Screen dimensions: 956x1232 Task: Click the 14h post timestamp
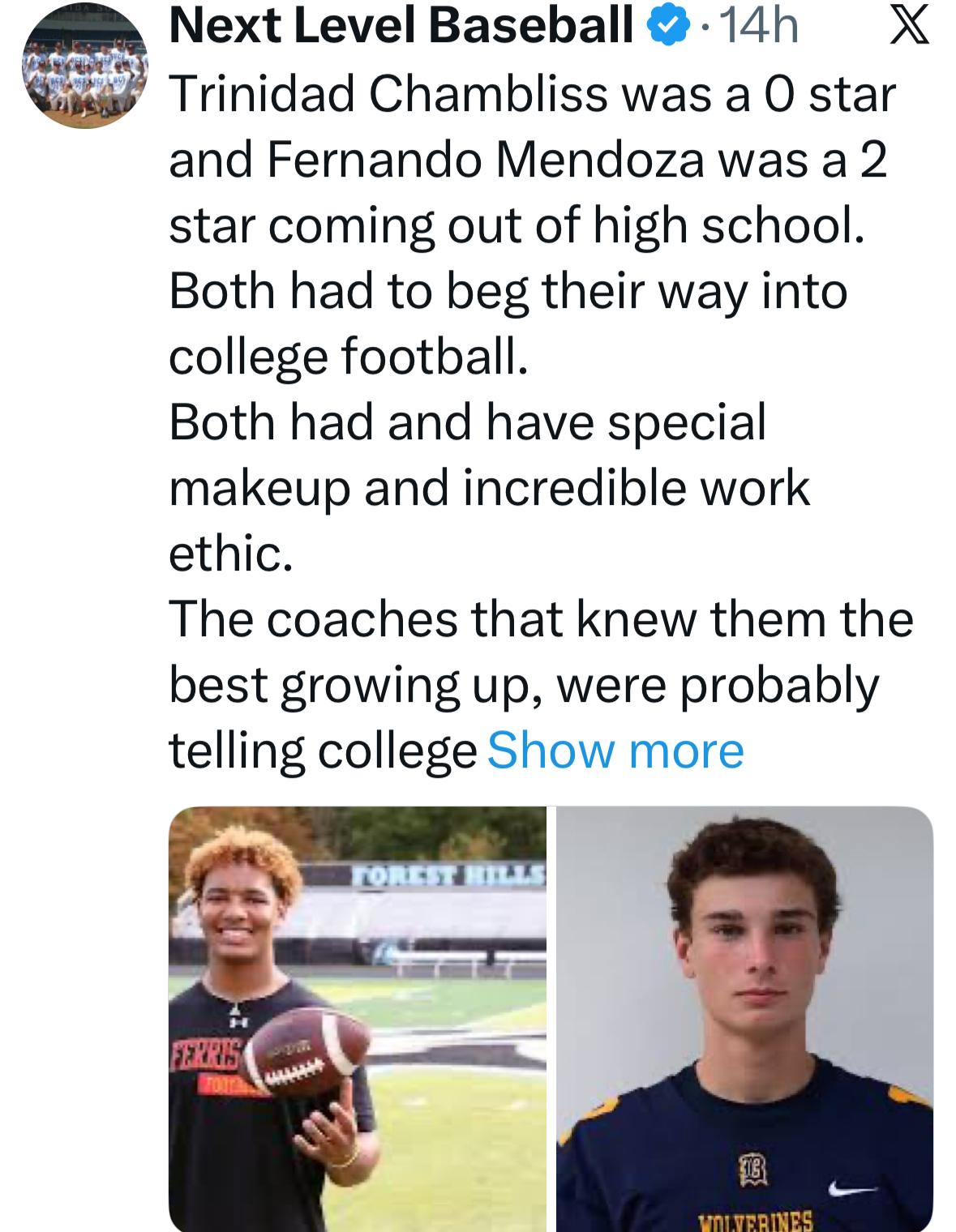(x=758, y=28)
